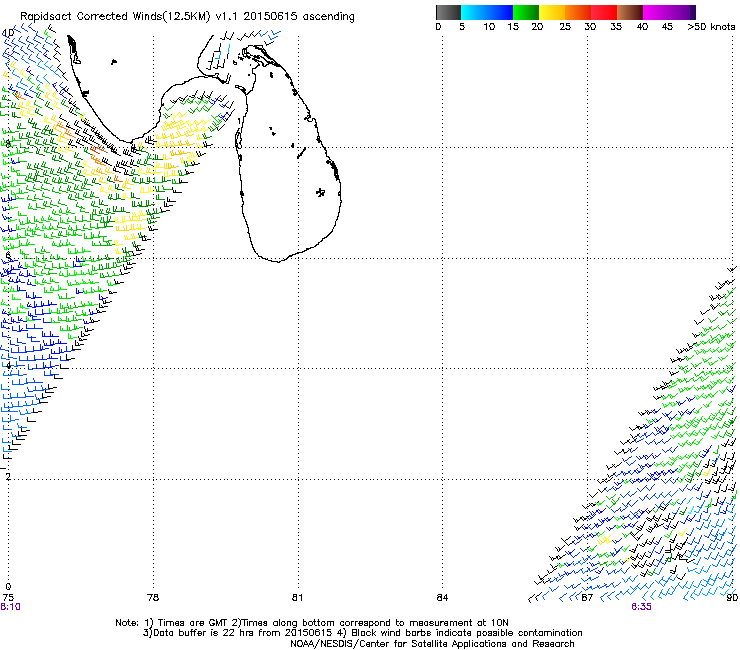Click the purple time stamp 8:10
This screenshot has height=650, width=740.
tap(10, 607)
